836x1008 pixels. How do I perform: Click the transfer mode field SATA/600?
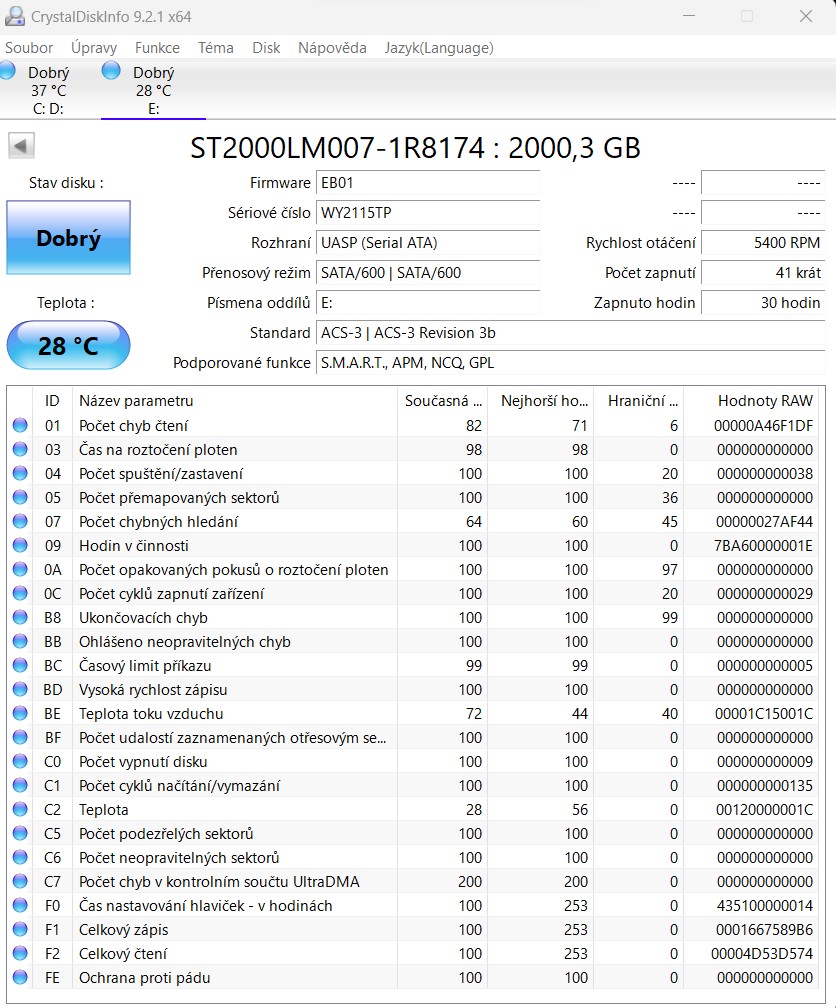(428, 273)
